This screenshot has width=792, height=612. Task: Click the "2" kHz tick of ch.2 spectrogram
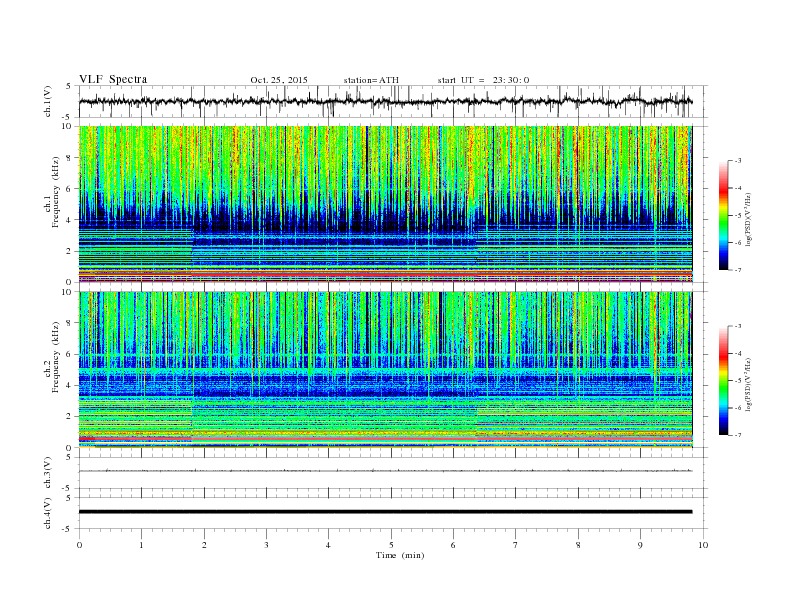point(70,417)
